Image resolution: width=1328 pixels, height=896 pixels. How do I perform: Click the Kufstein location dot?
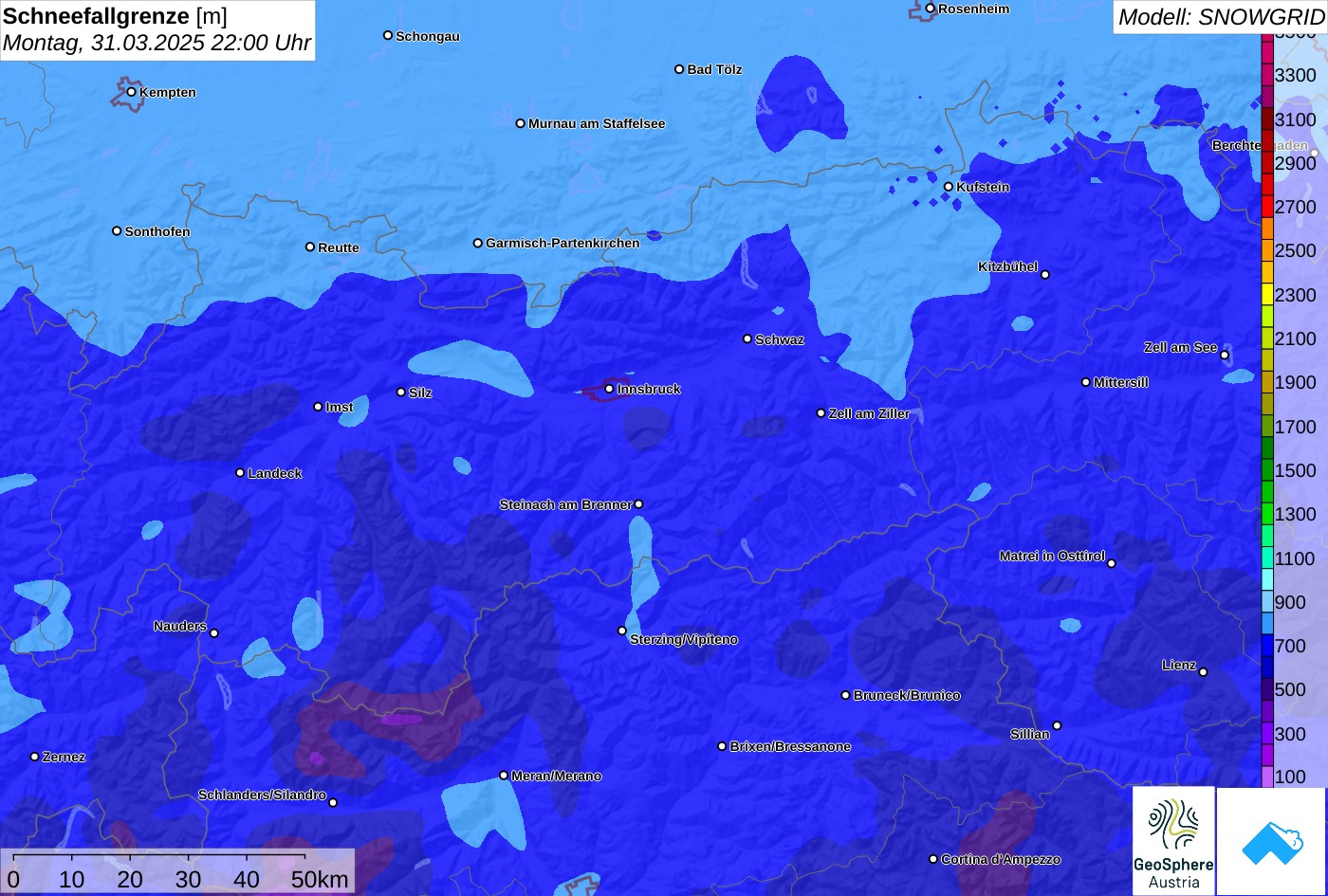[948, 187]
